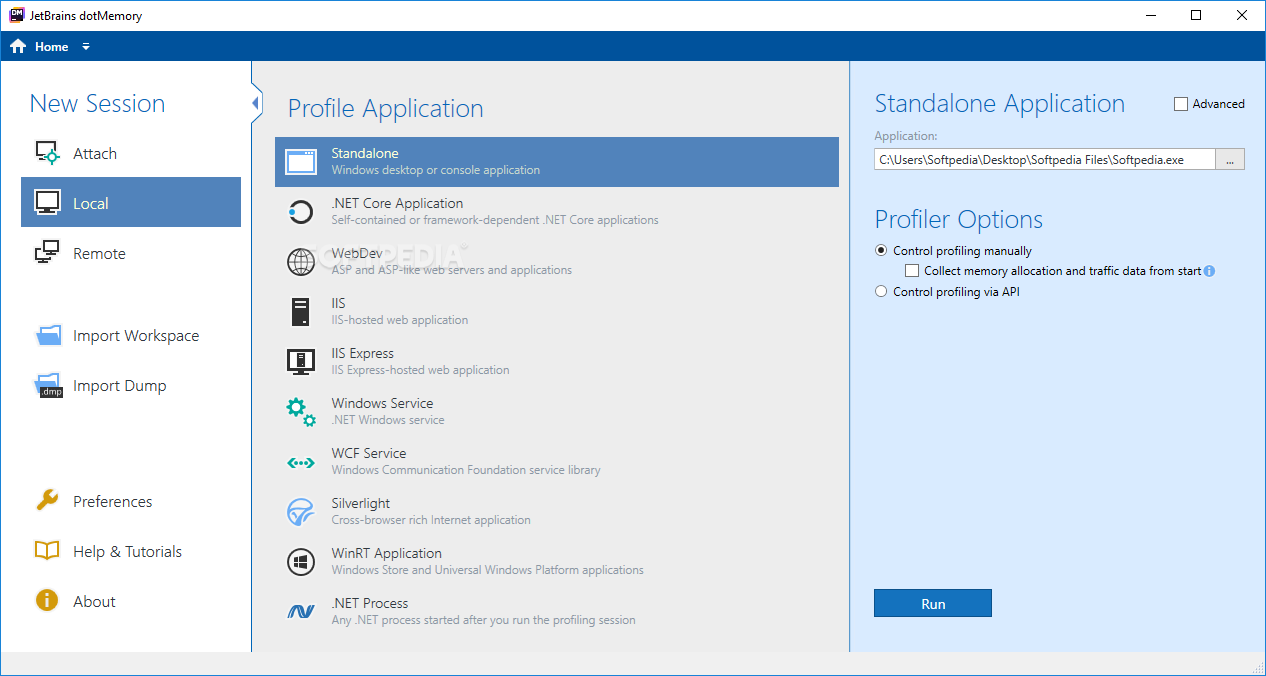Open Import Dump
This screenshot has height=676, width=1266.
point(131,386)
